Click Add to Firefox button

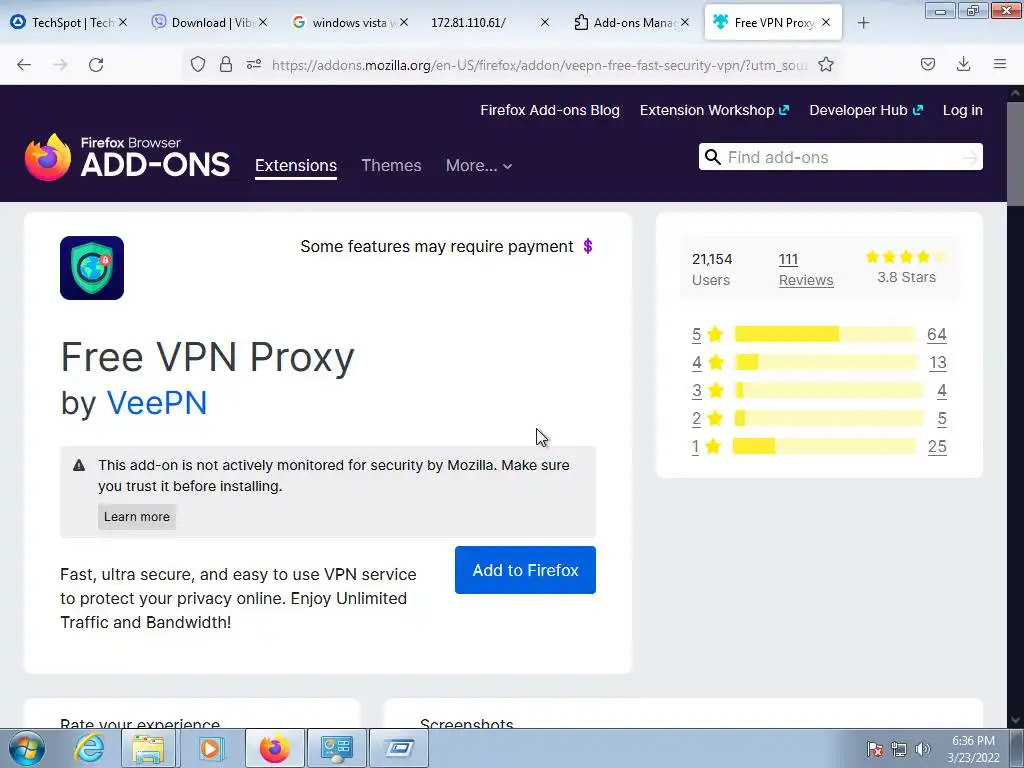525,570
